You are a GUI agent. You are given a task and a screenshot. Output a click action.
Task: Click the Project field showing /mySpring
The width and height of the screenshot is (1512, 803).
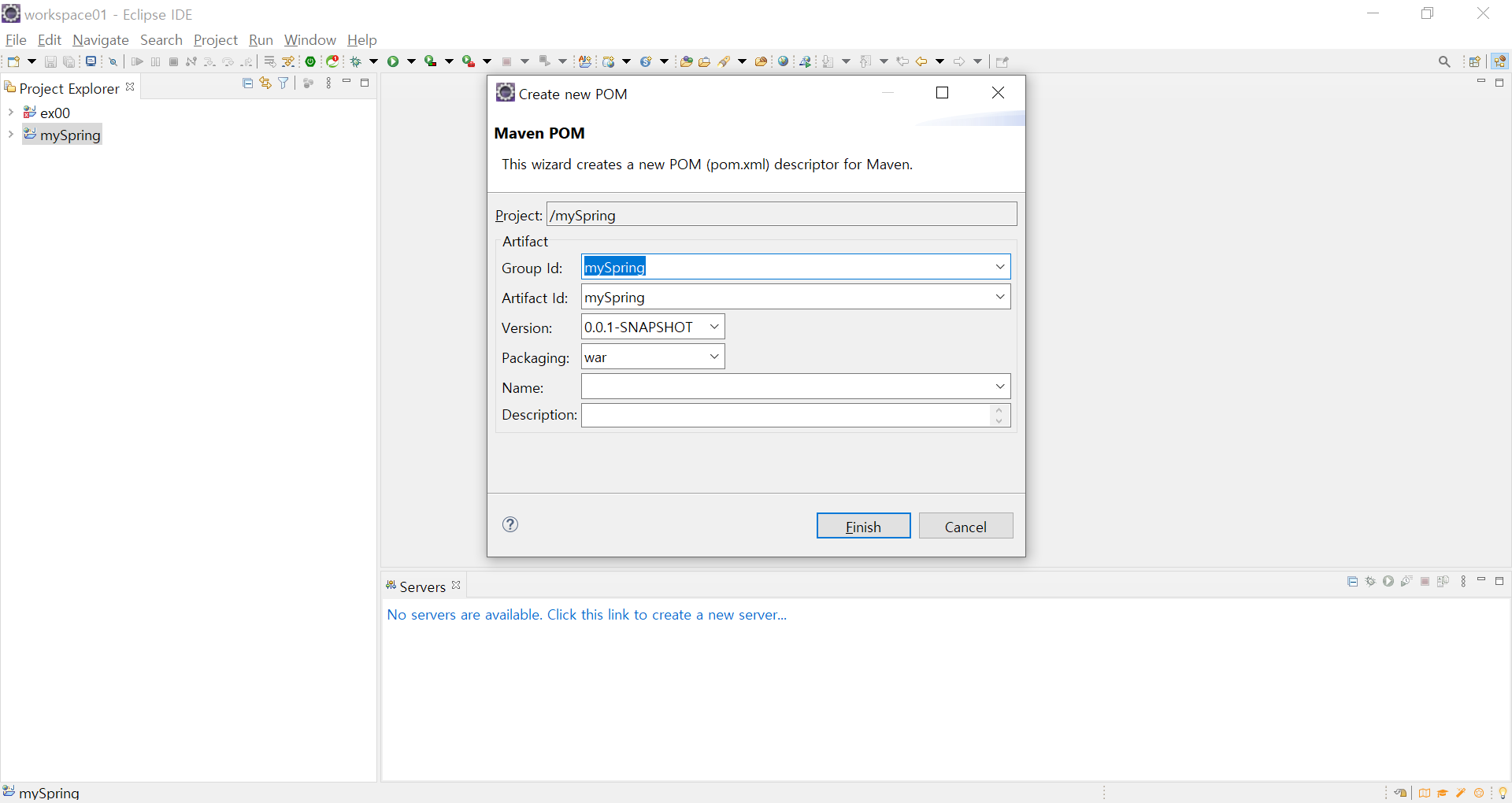coord(782,214)
